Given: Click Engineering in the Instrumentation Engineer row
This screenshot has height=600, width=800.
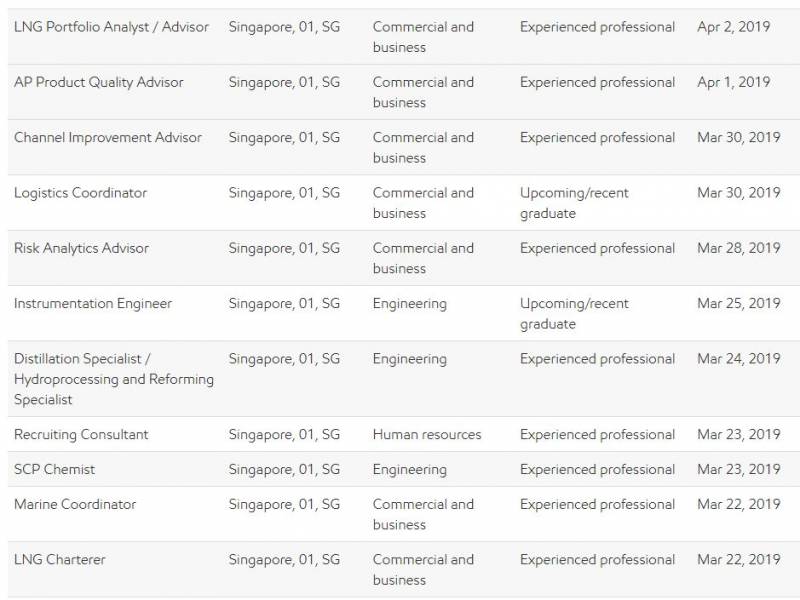Looking at the screenshot, I should click(x=409, y=303).
